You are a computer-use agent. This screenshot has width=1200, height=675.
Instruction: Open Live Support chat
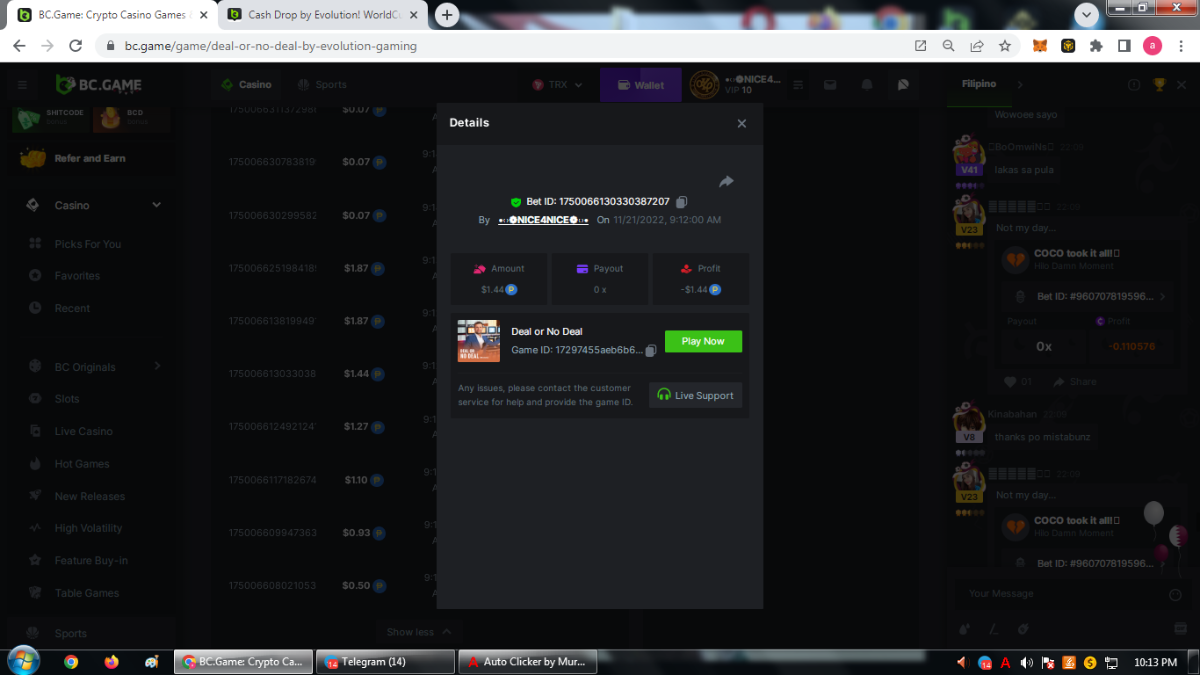coord(695,395)
